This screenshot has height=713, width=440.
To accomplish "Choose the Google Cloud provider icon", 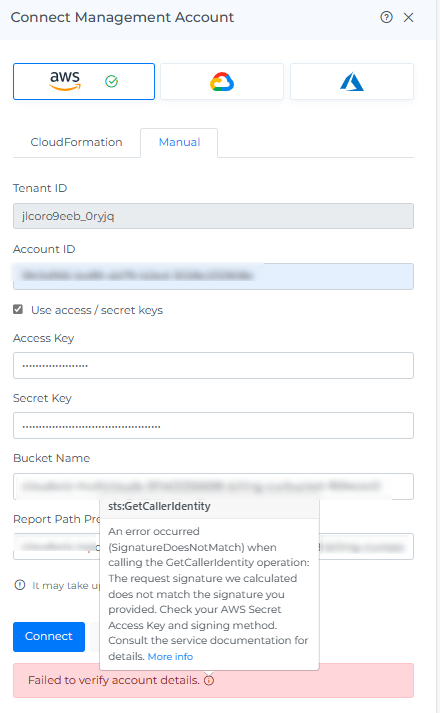I will (x=222, y=82).
